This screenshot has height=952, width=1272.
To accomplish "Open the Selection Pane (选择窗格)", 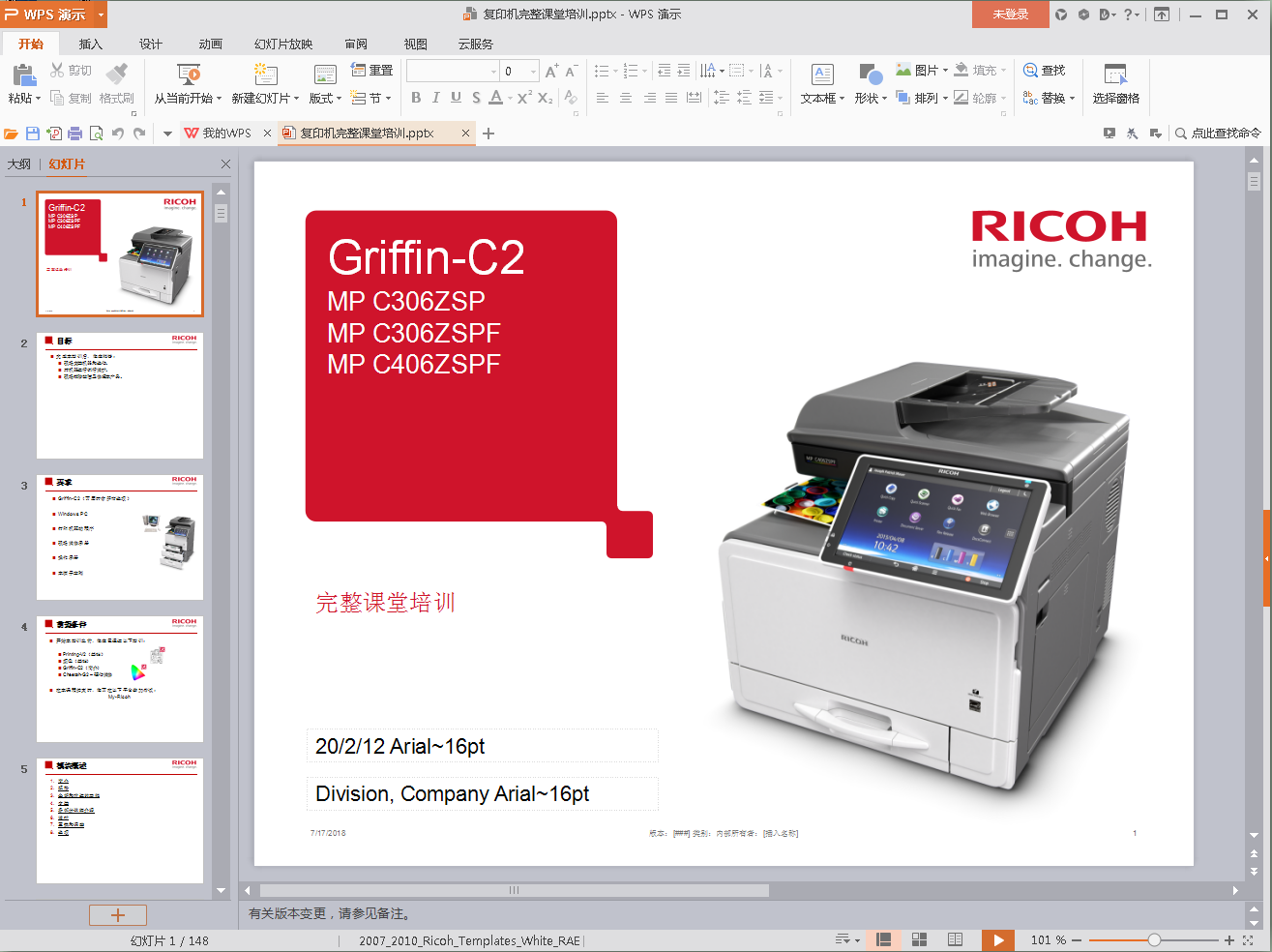I will tap(1116, 84).
